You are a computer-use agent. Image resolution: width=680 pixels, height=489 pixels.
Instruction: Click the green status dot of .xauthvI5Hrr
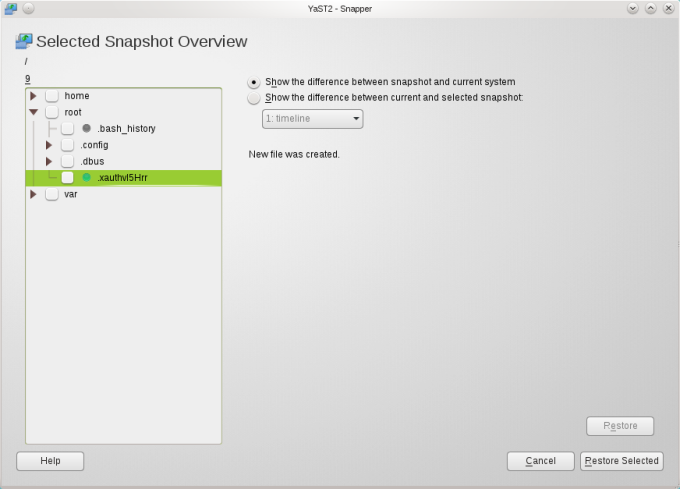[86, 177]
